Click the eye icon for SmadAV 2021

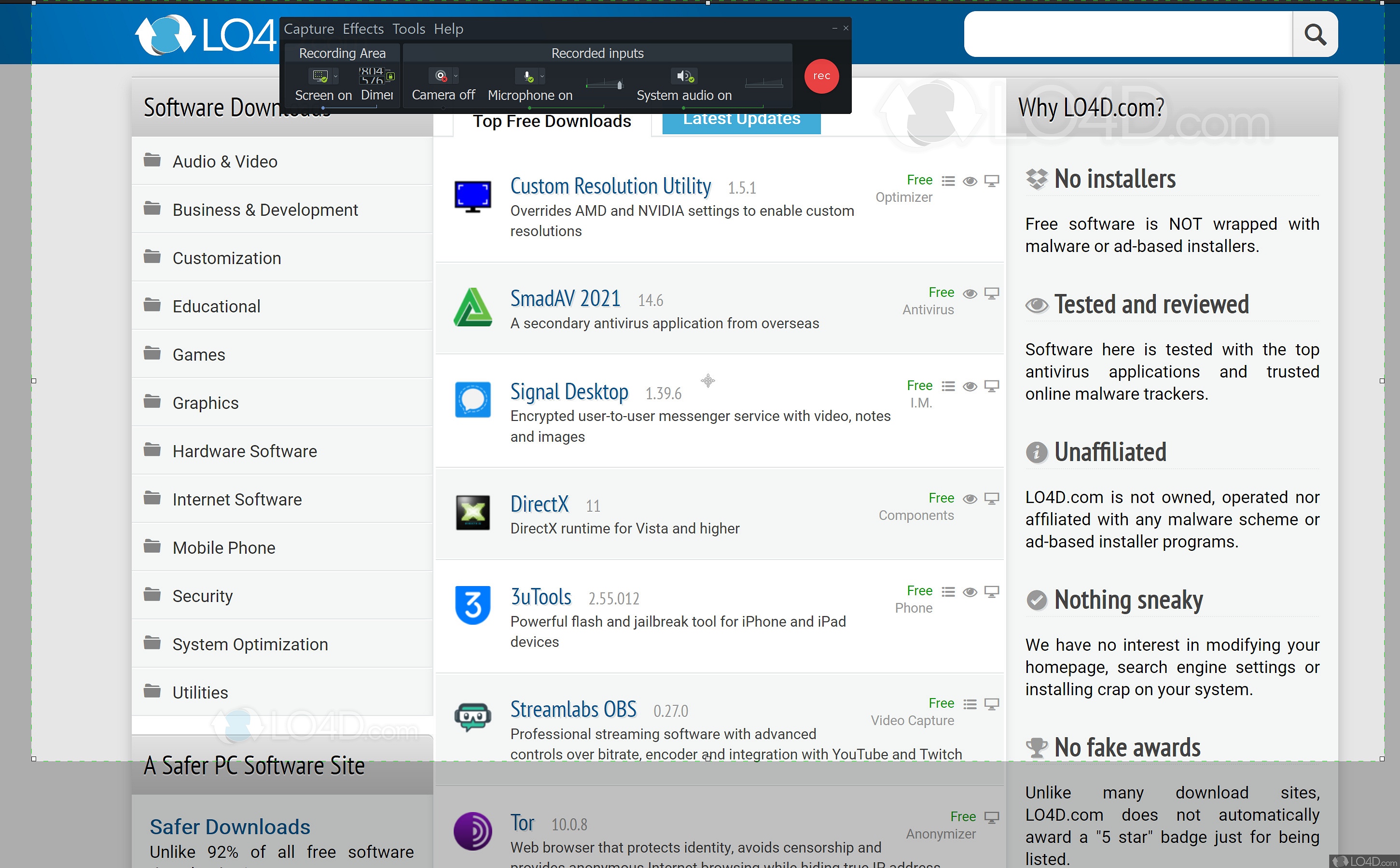click(970, 294)
